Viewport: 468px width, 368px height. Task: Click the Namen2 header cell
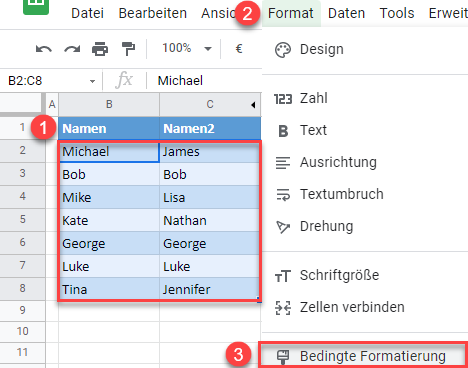coord(210,128)
